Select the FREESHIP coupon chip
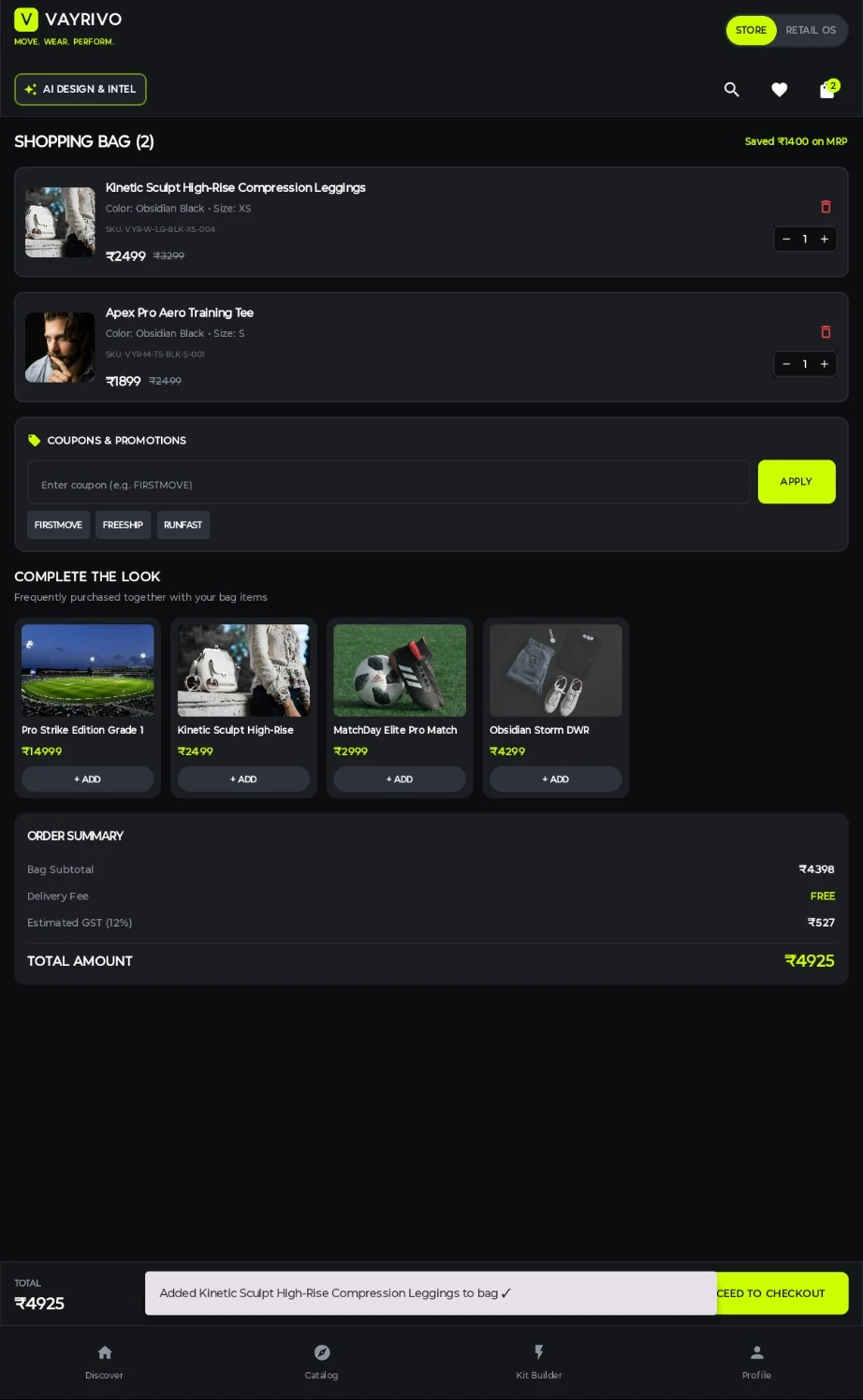This screenshot has height=1400, width=863. [123, 525]
